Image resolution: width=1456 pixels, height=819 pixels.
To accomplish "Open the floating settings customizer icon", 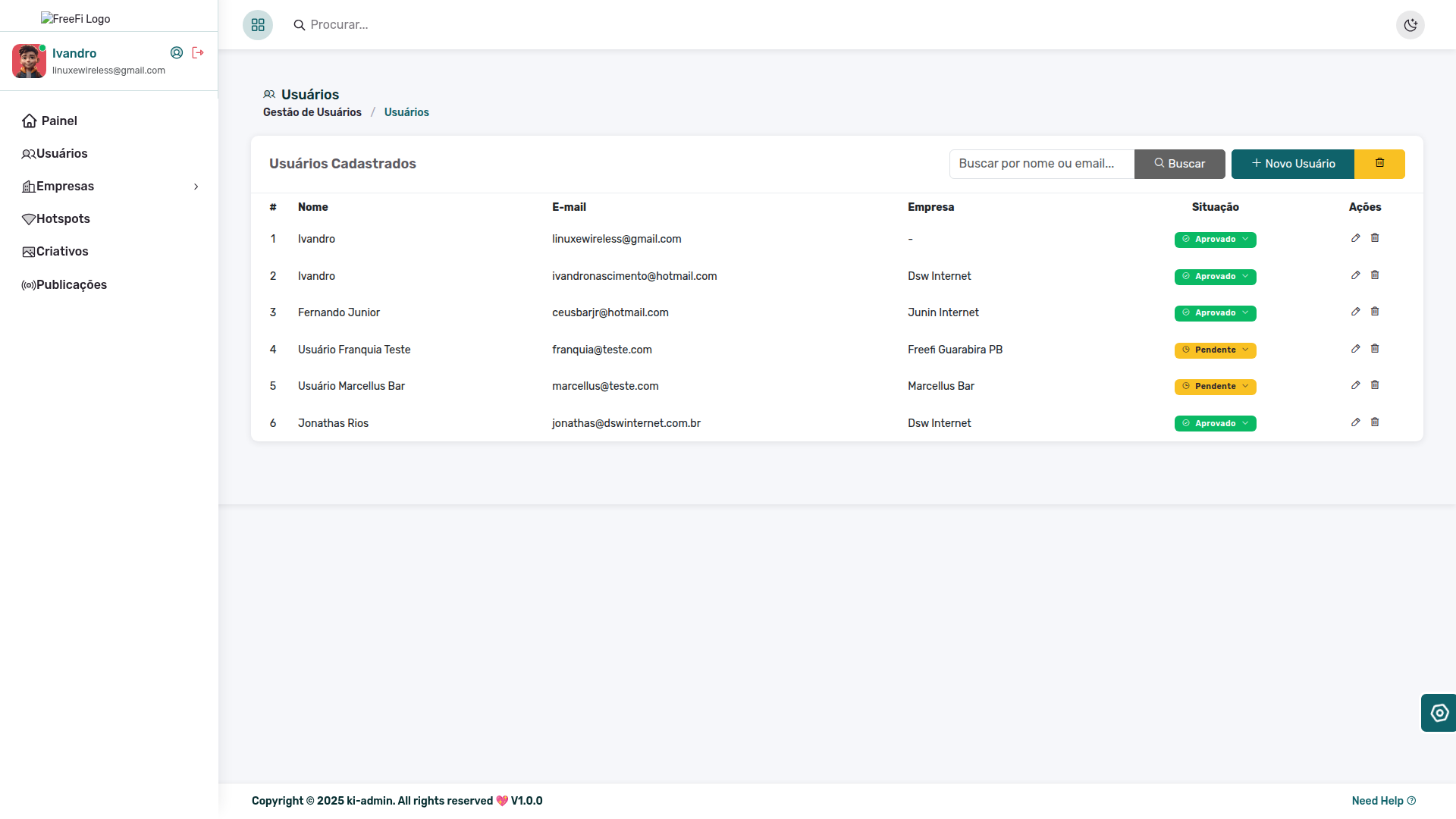I will click(x=1439, y=713).
